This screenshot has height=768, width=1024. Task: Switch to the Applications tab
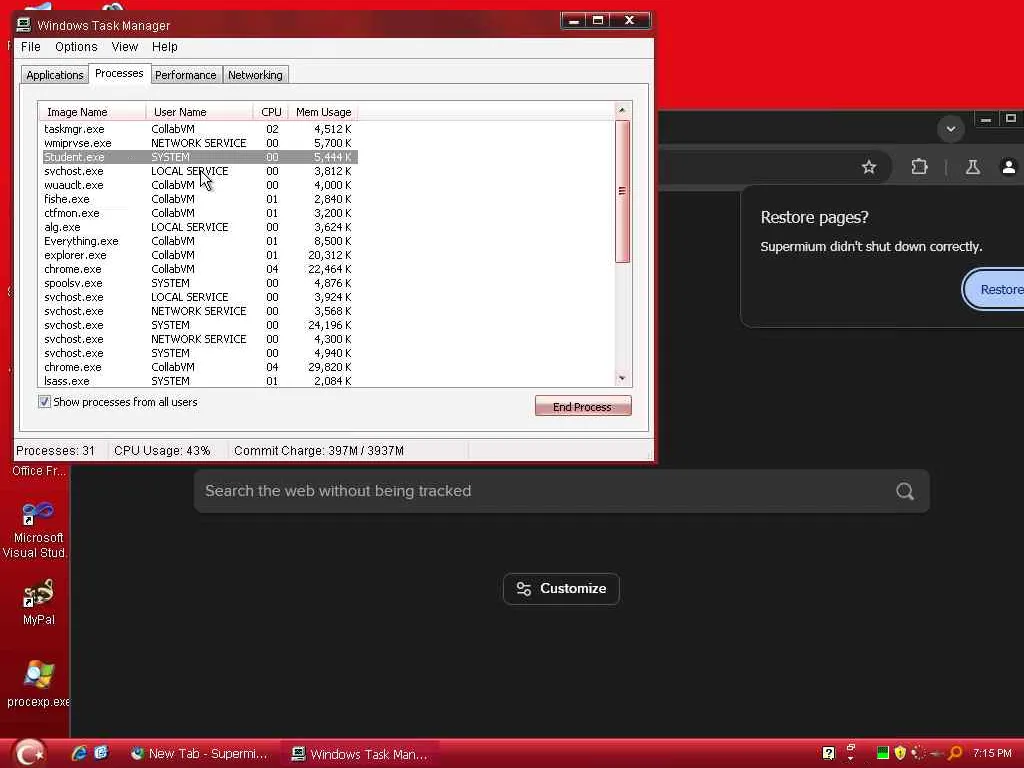54,75
